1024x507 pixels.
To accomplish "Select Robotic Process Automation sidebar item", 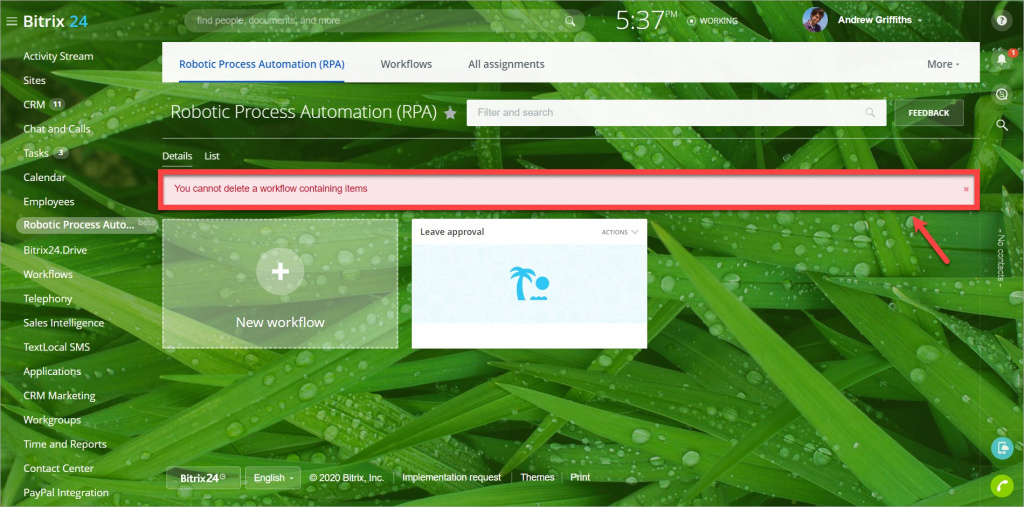I will (87, 225).
